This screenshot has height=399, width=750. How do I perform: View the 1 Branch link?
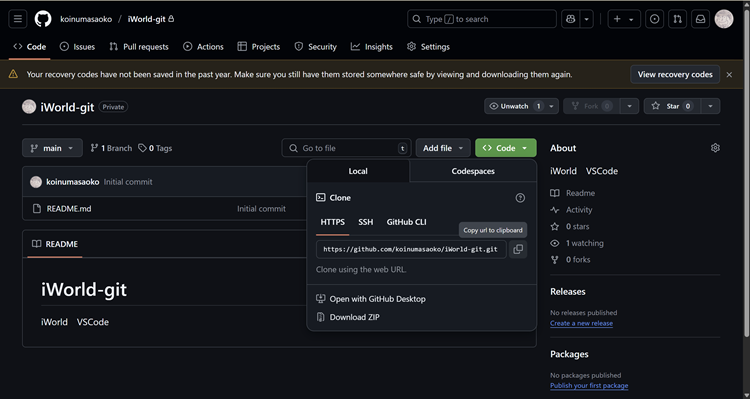click(x=111, y=148)
